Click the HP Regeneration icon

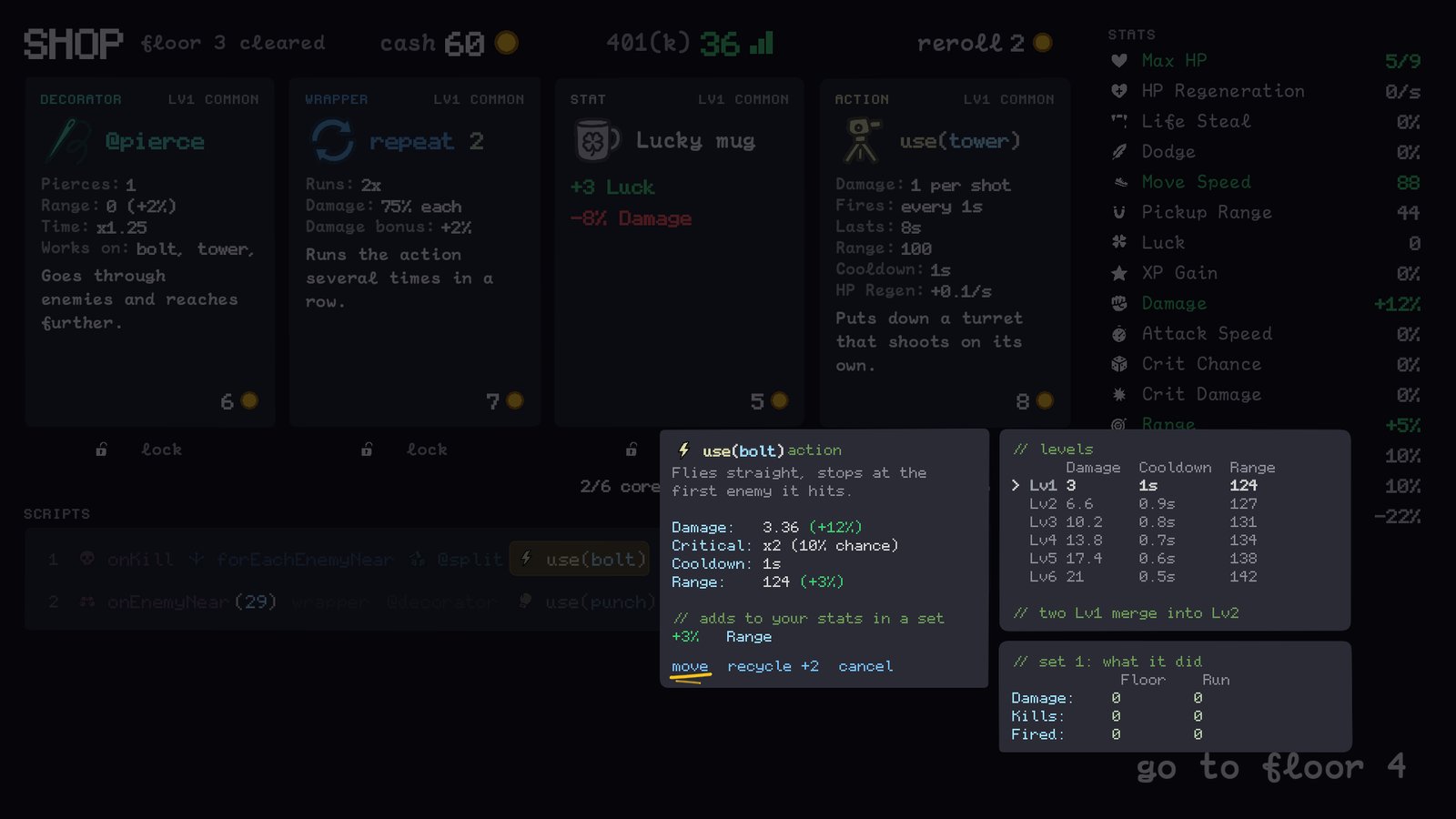tap(1119, 91)
